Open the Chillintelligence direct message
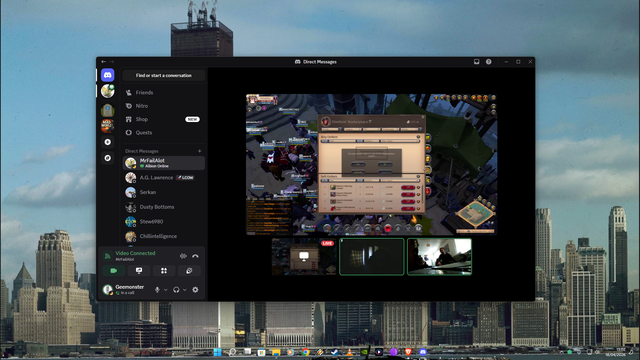Image resolution: width=640 pixels, height=360 pixels. pyautogui.click(x=164, y=236)
